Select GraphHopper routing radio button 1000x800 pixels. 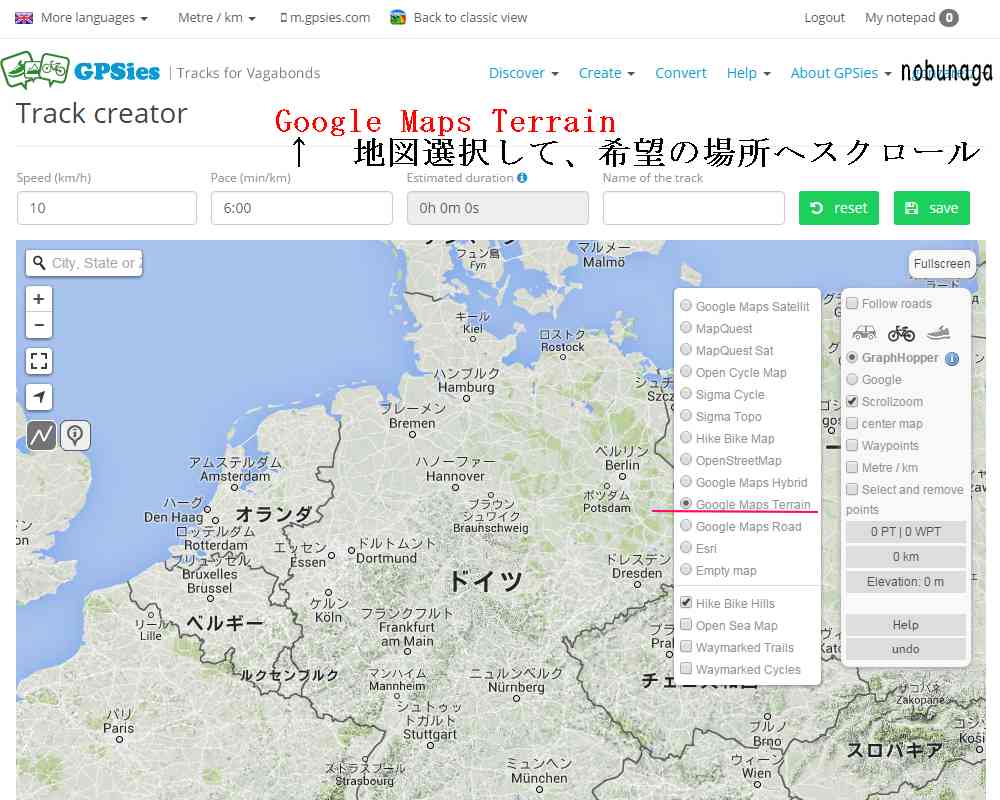click(852, 357)
